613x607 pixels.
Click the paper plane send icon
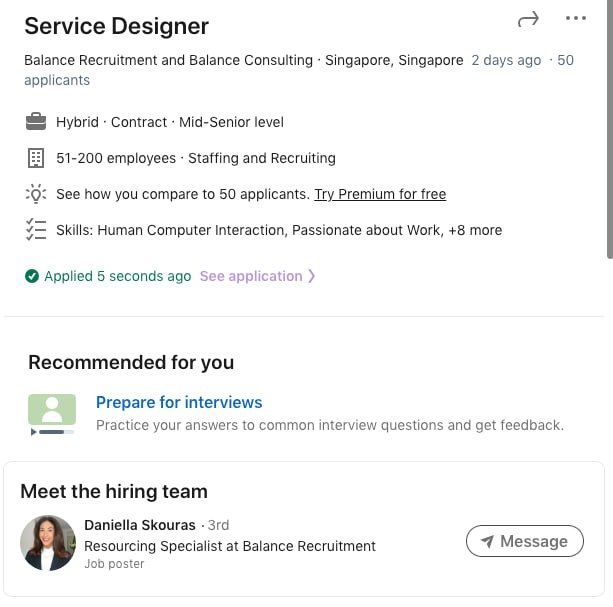[x=487, y=541]
